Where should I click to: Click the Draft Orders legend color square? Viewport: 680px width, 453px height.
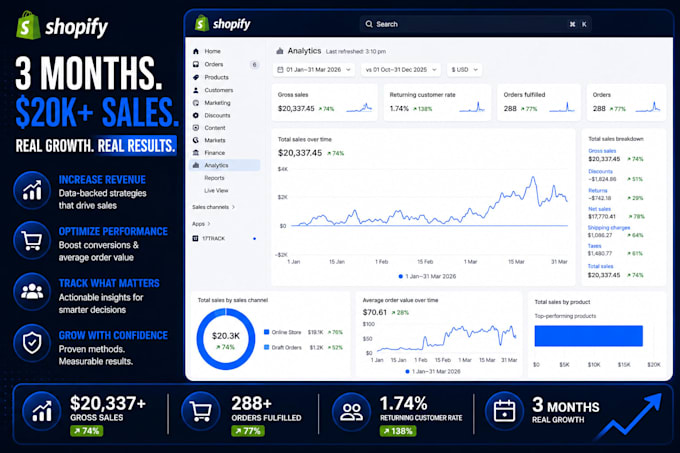267,347
